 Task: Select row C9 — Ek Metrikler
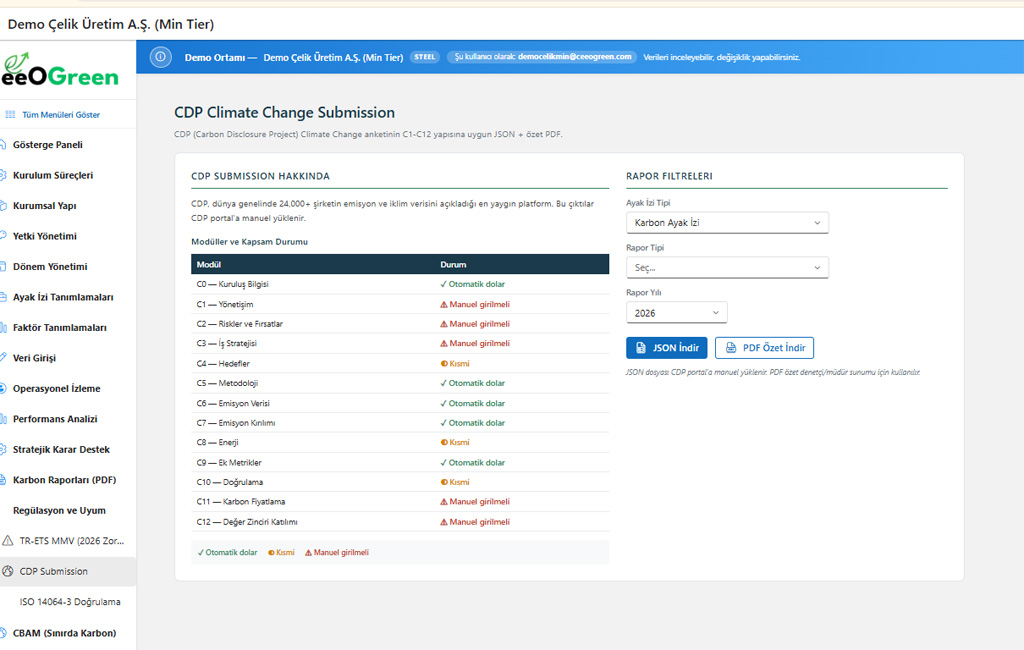[400, 463]
